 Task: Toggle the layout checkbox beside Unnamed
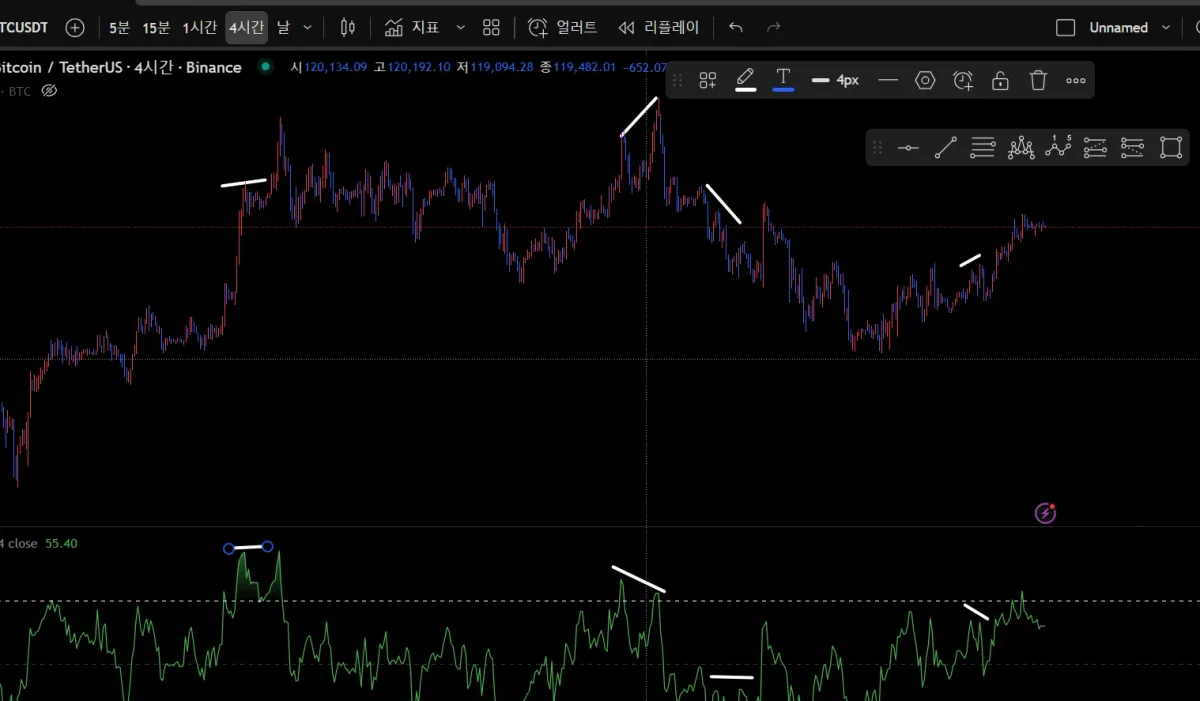1065,28
